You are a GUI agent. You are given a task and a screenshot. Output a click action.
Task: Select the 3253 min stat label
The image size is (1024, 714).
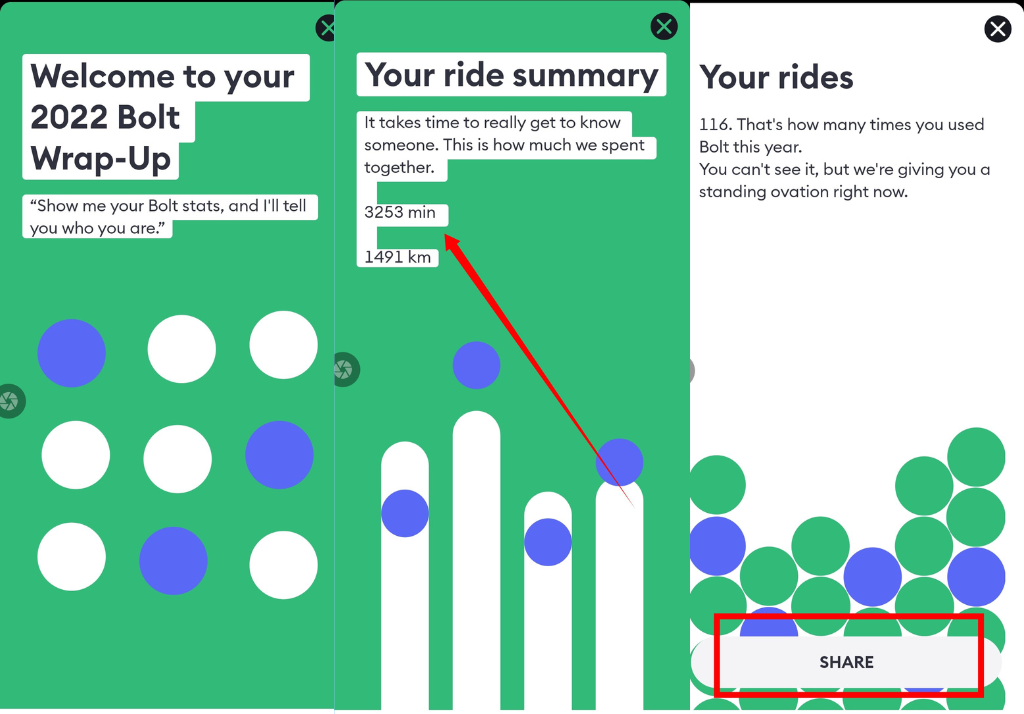[400, 212]
